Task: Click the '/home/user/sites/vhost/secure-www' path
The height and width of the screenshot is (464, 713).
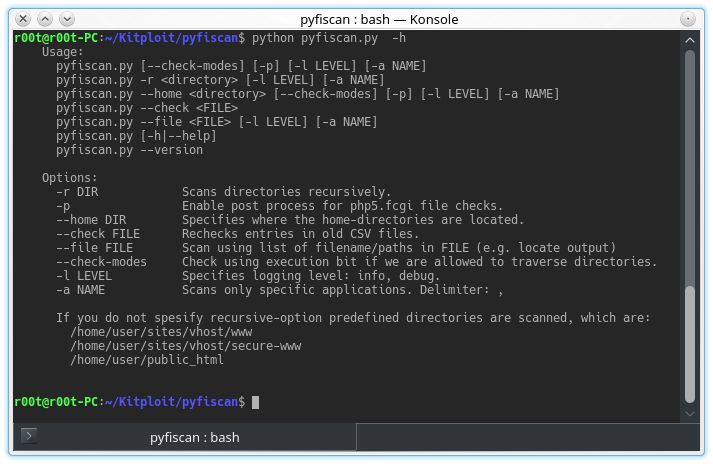Action: 186,346
